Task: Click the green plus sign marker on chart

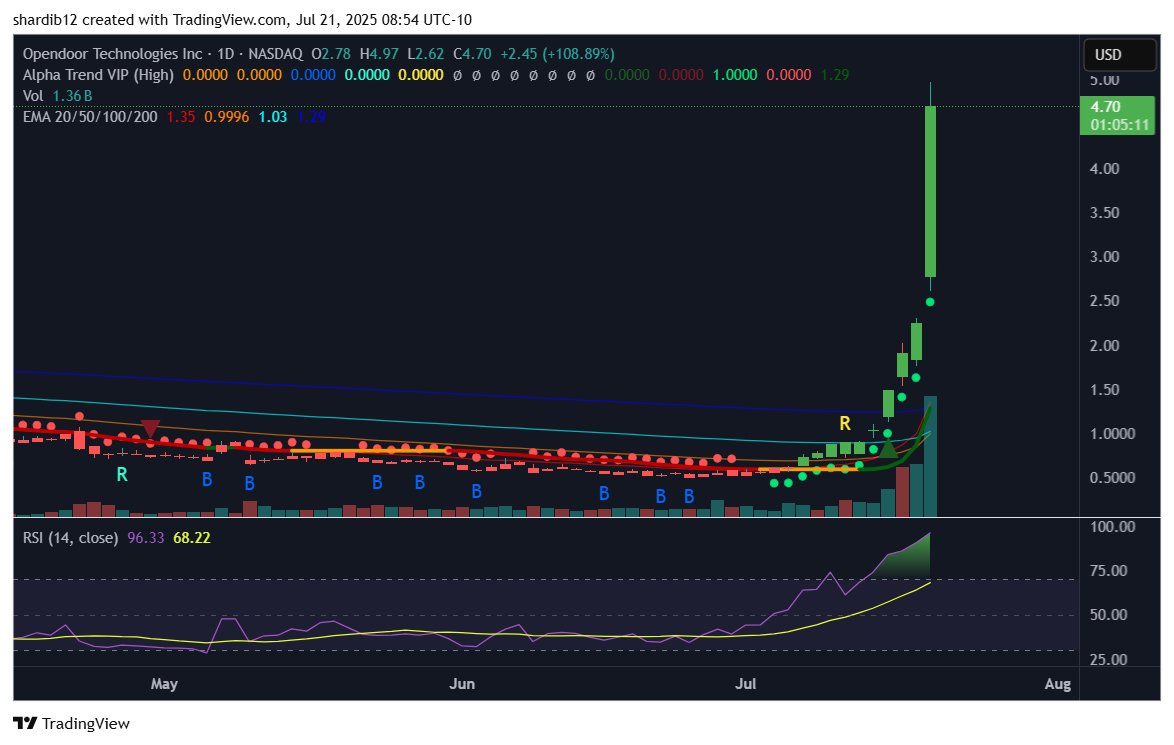Action: [873, 431]
